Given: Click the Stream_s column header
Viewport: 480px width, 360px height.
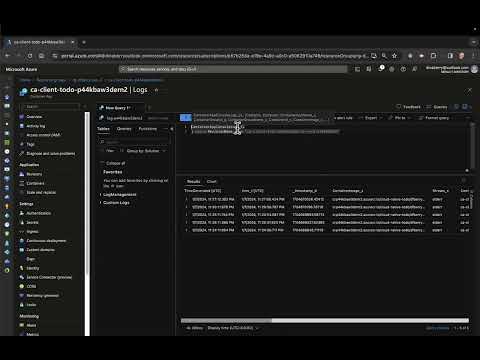Looking at the screenshot, I should (440, 191).
